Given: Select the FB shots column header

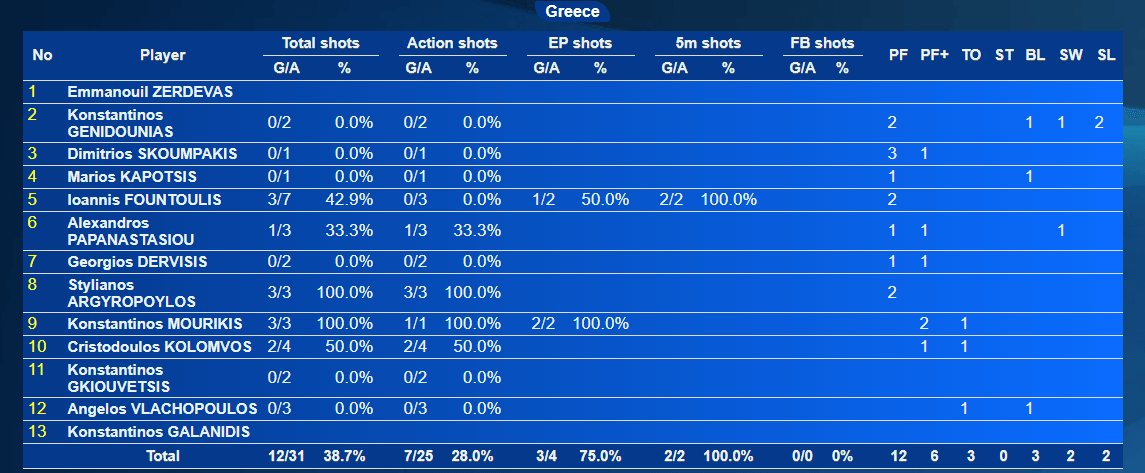Looking at the screenshot, I should tap(821, 43).
